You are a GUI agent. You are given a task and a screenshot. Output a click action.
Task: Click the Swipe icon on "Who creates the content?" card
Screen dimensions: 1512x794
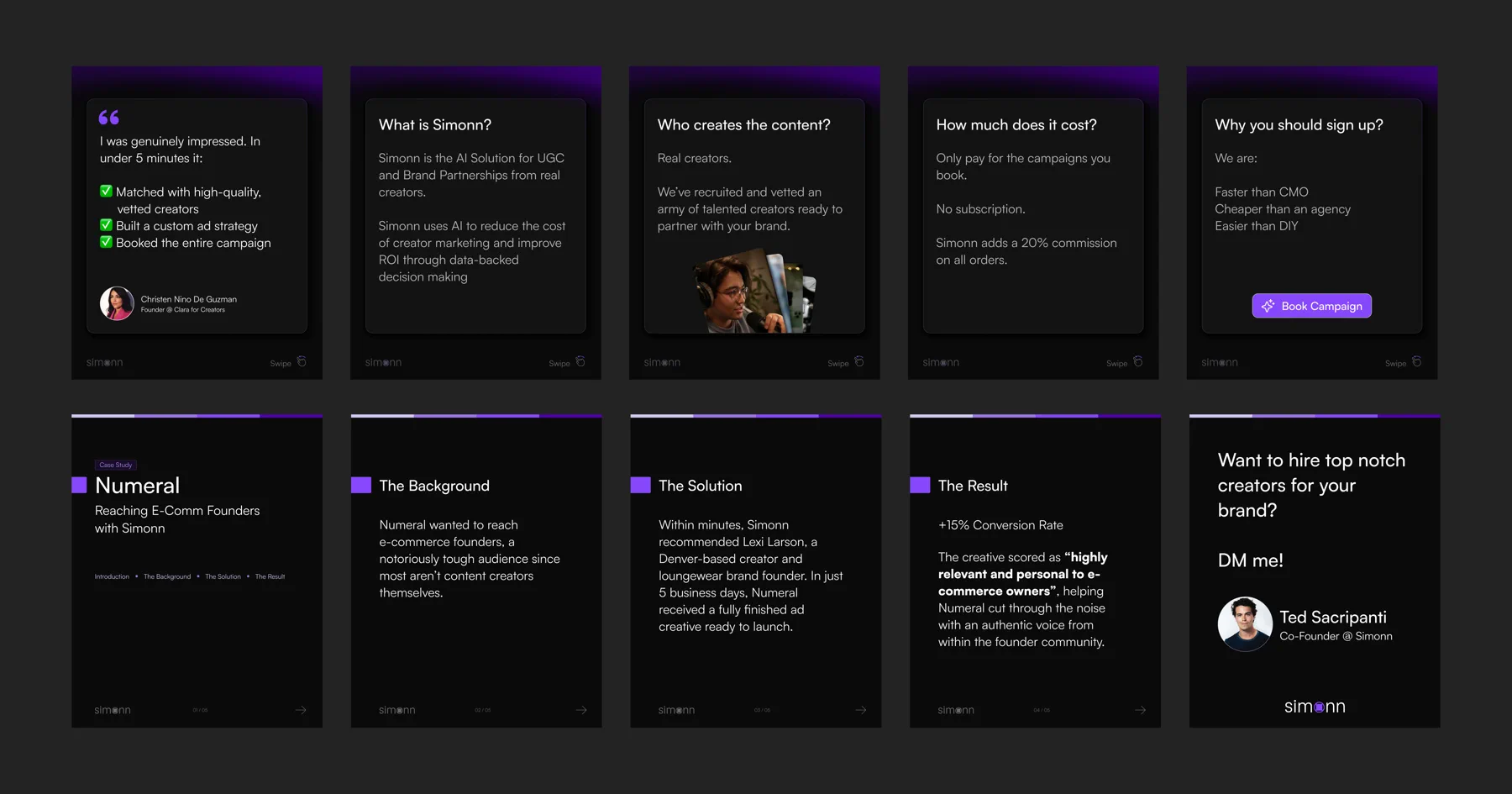tap(859, 362)
